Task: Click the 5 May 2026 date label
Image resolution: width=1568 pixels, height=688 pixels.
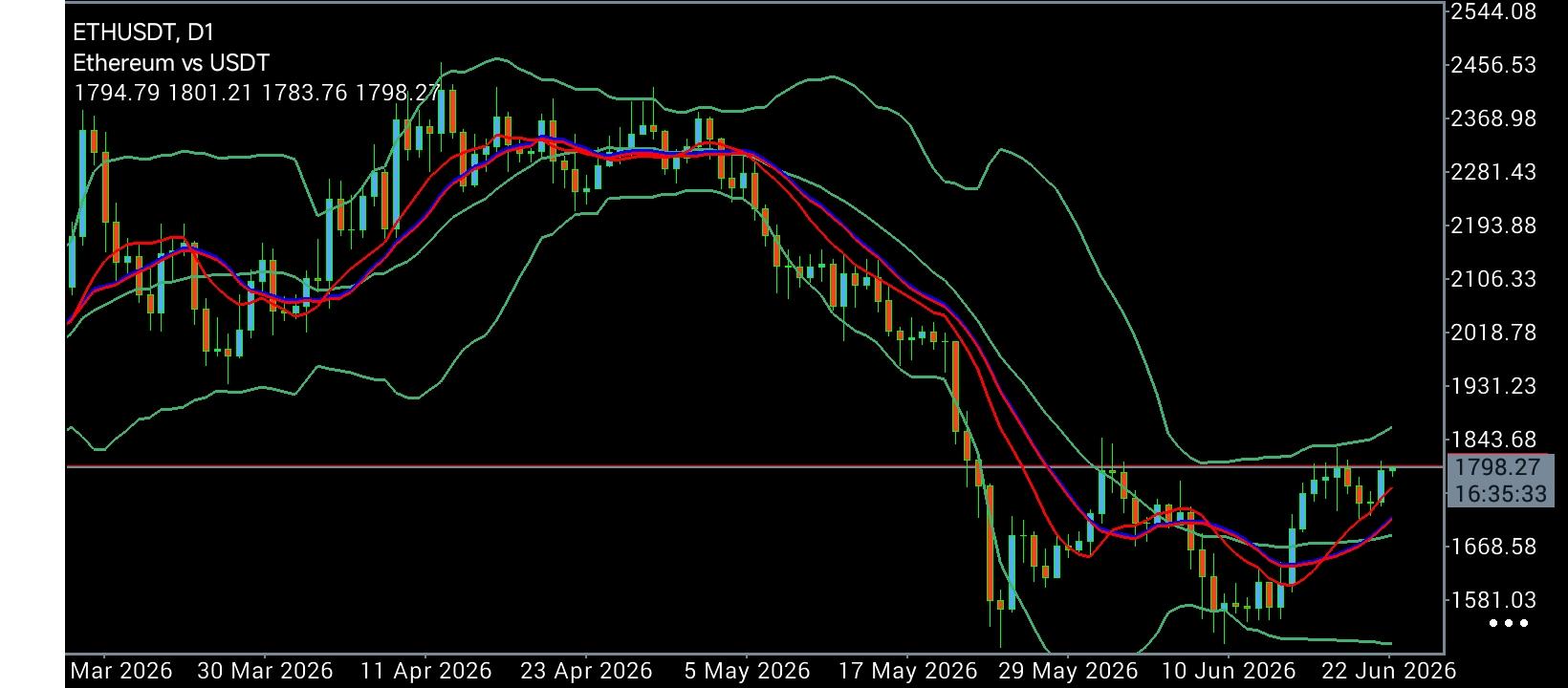Action: 747,671
